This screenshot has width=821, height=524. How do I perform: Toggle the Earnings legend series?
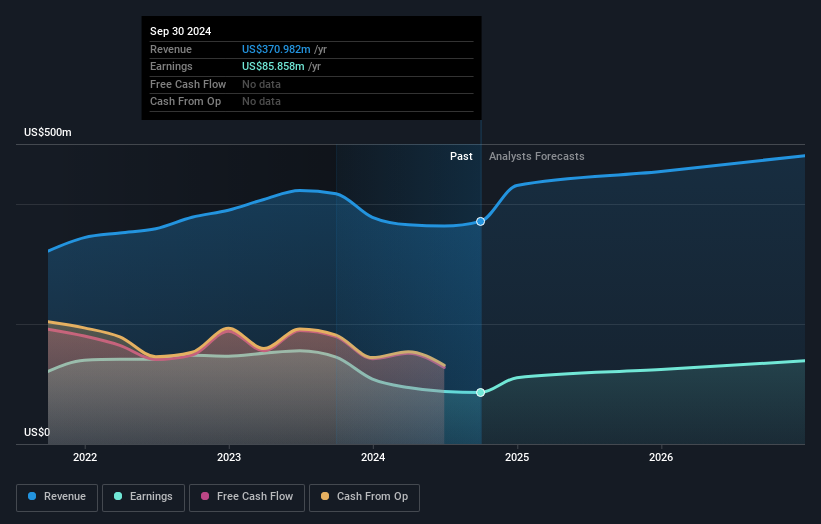pos(143,497)
